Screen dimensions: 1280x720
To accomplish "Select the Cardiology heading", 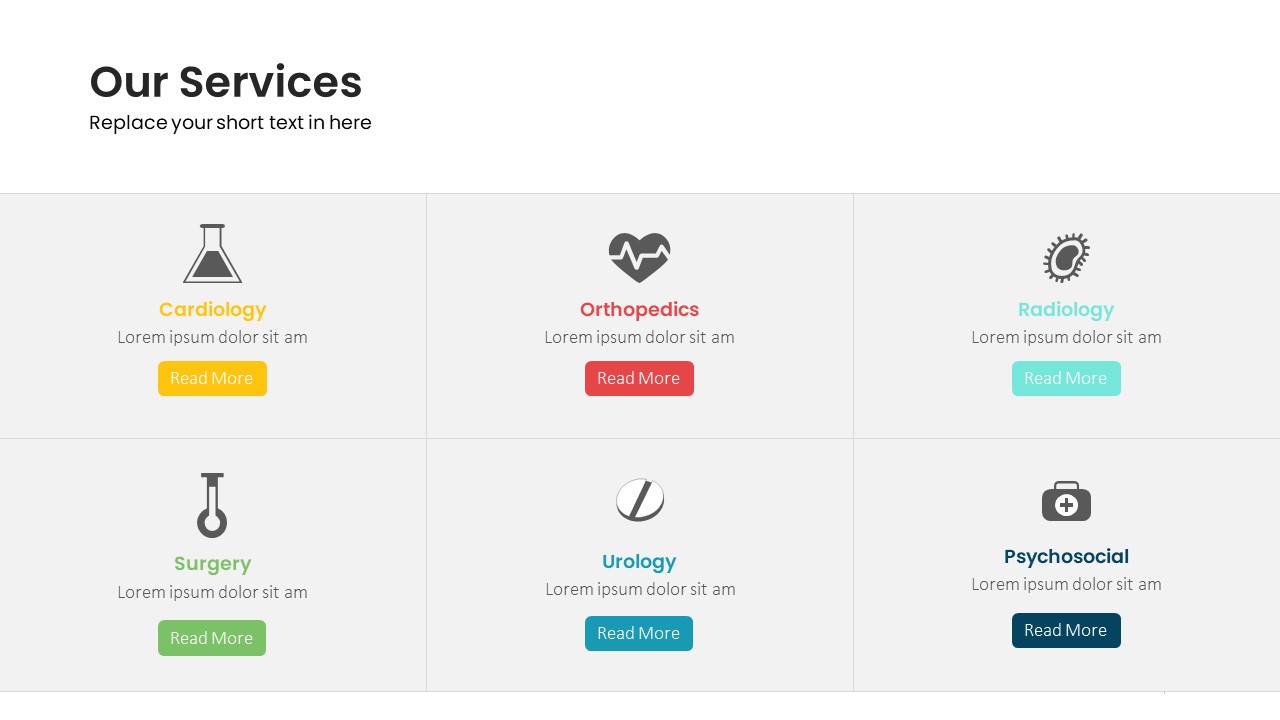I will click(212, 310).
